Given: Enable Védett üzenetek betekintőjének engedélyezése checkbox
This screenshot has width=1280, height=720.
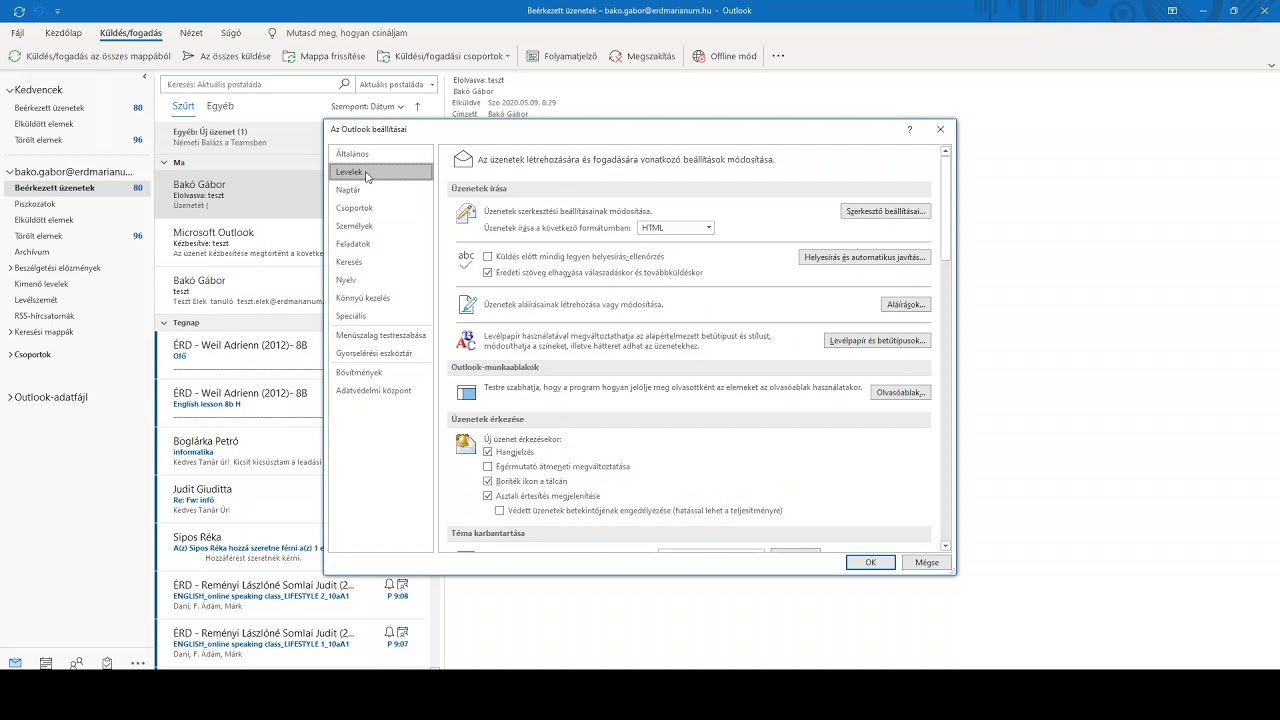Looking at the screenshot, I should 500,510.
